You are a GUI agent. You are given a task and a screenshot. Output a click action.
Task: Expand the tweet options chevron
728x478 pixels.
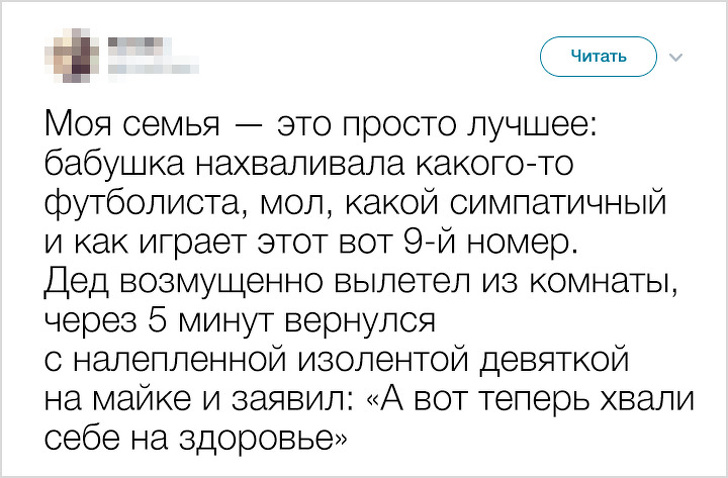(x=673, y=58)
